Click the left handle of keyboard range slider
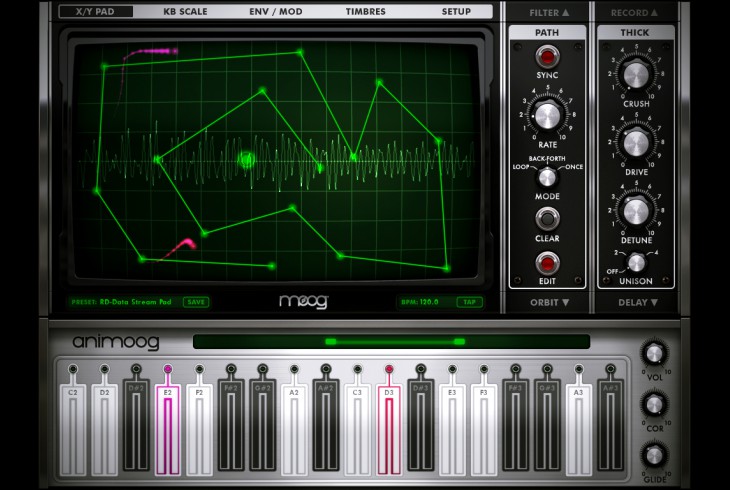Image resolution: width=730 pixels, height=490 pixels. [x=331, y=341]
